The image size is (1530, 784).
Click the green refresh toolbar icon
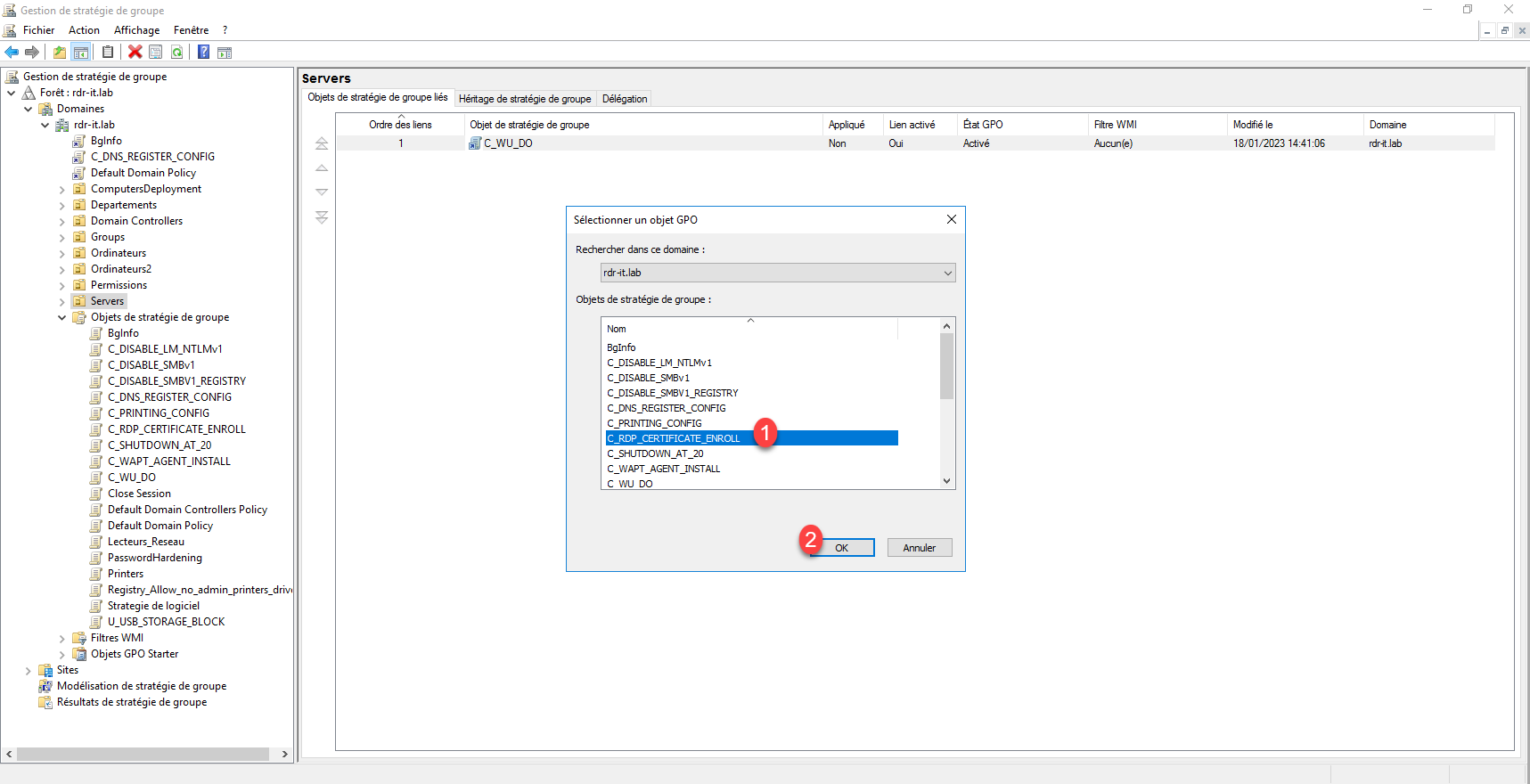[x=177, y=53]
